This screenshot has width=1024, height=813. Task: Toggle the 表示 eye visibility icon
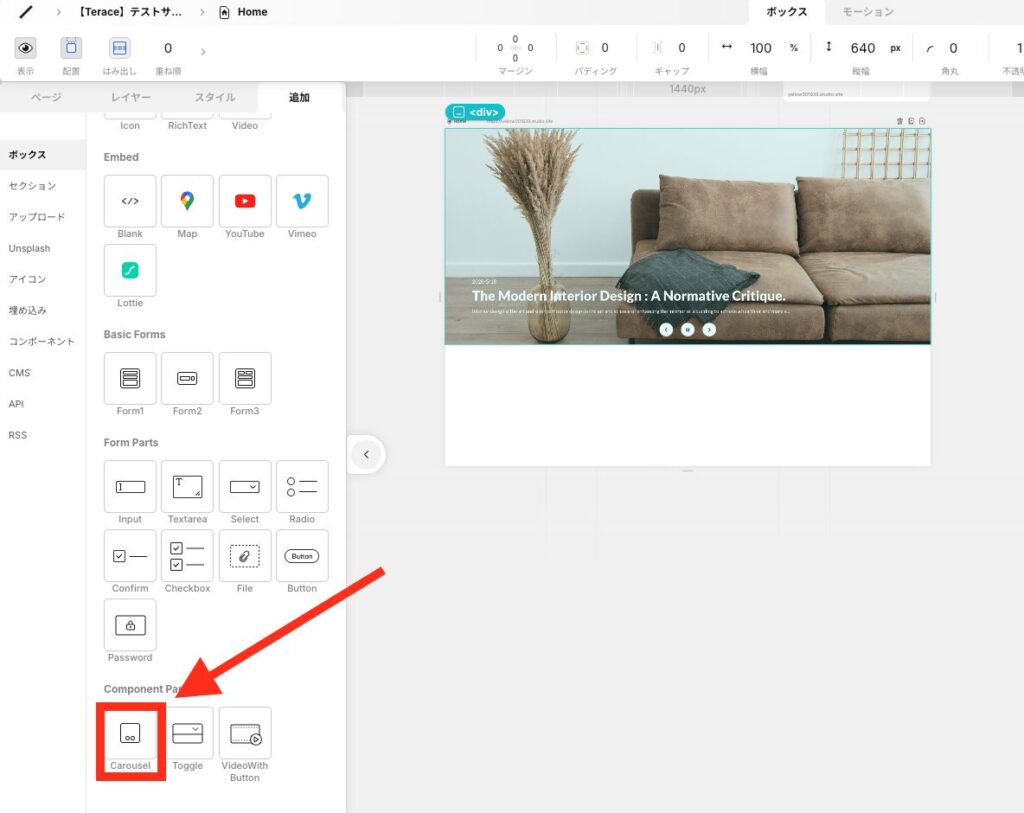click(25, 48)
